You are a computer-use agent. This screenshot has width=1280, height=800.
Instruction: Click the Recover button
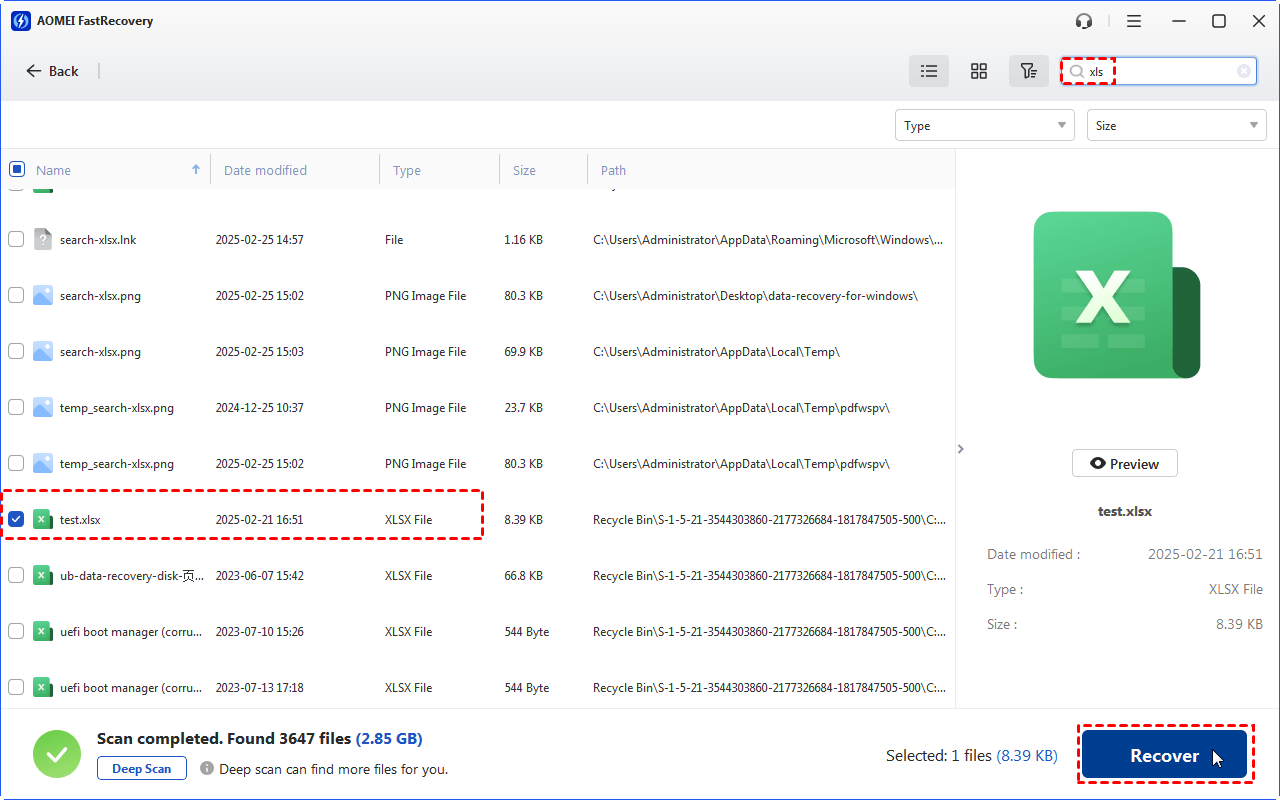tap(1165, 755)
